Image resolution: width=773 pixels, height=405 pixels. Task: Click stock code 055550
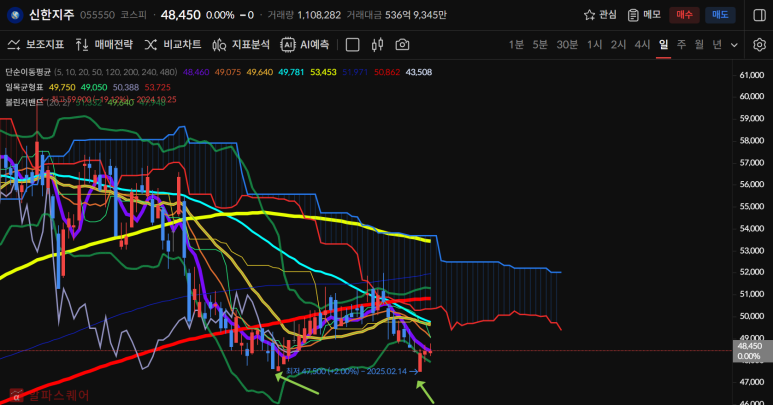(x=97, y=15)
